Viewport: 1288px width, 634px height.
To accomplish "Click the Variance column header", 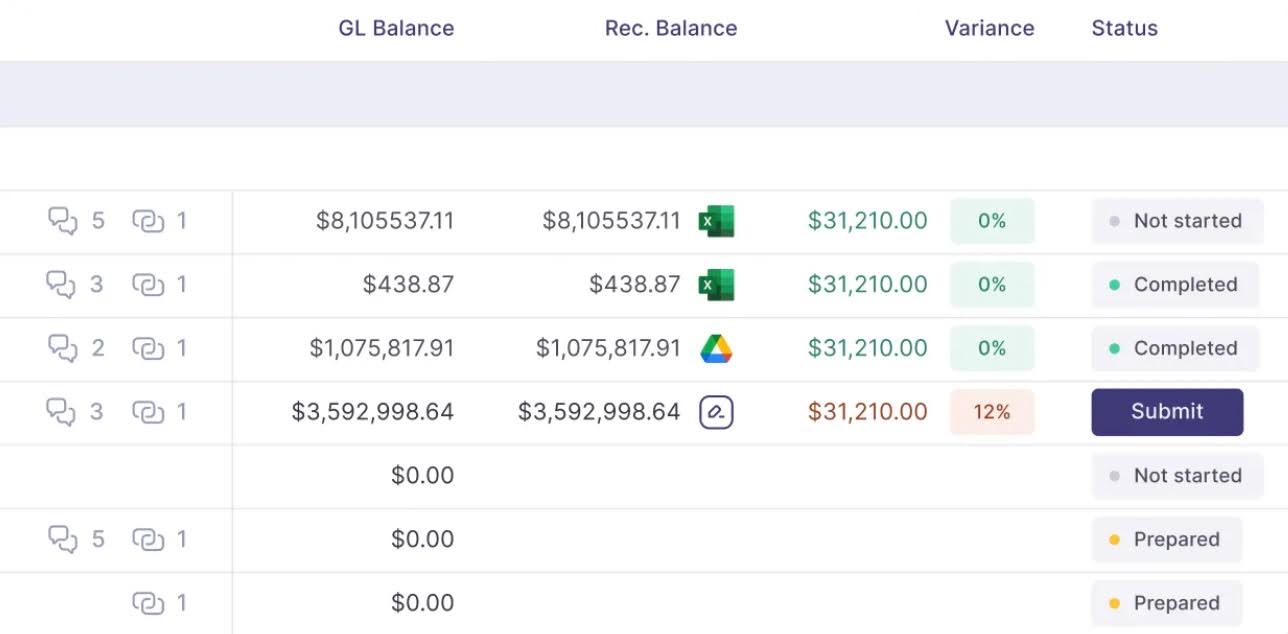I will [x=989, y=28].
